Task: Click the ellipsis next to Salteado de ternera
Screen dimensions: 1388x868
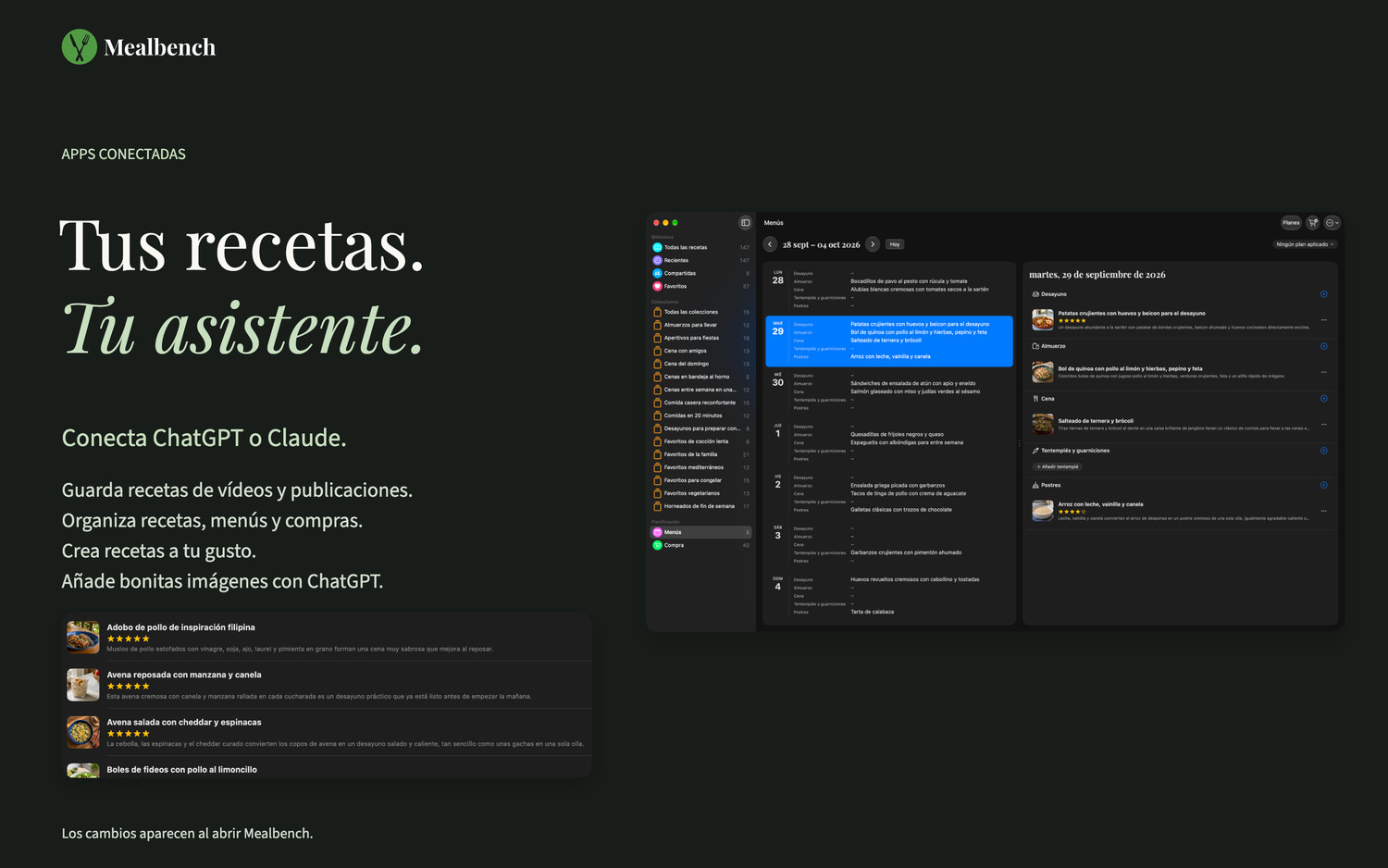Action: [1324, 425]
